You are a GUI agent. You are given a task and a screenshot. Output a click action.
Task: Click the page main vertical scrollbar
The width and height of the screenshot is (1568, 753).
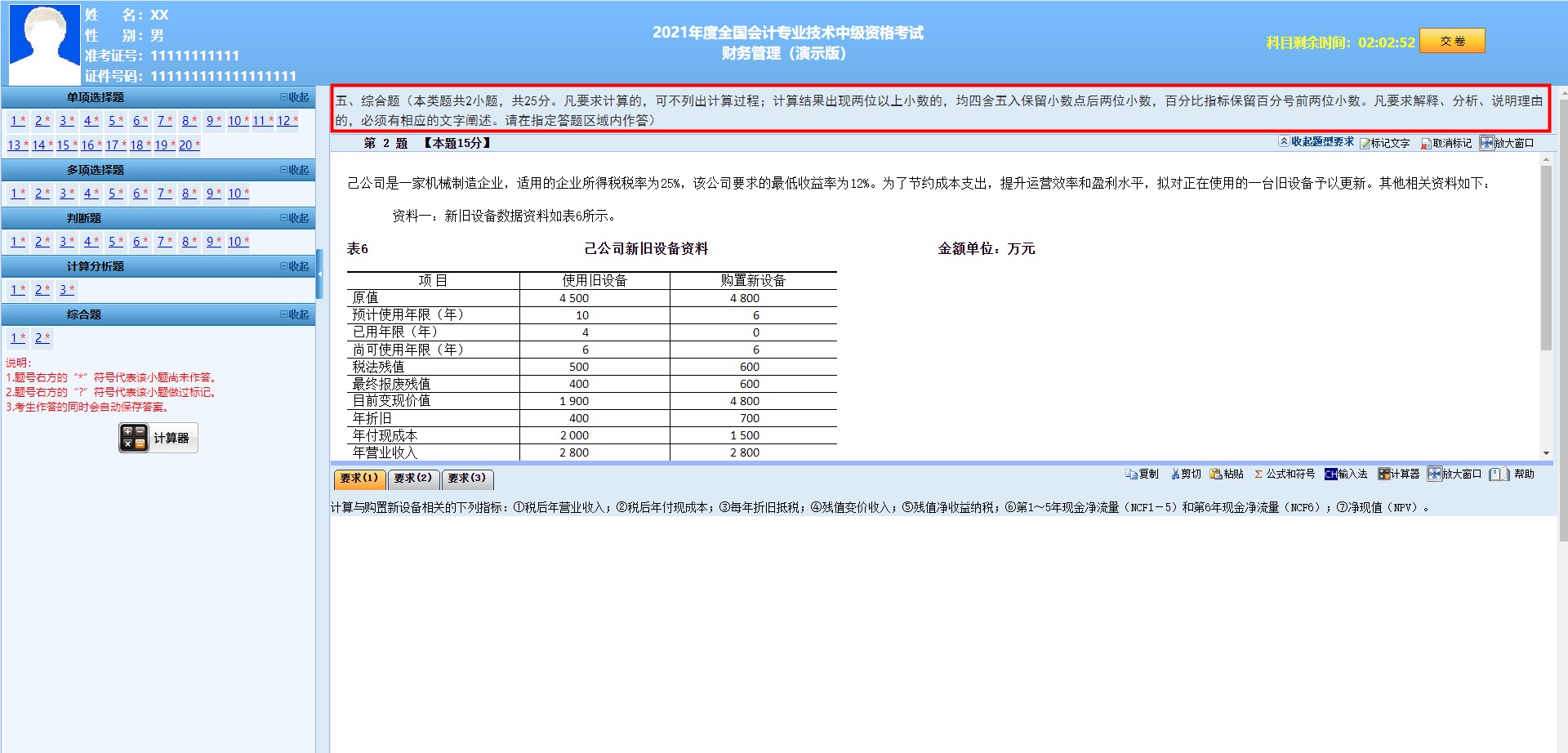1562,320
